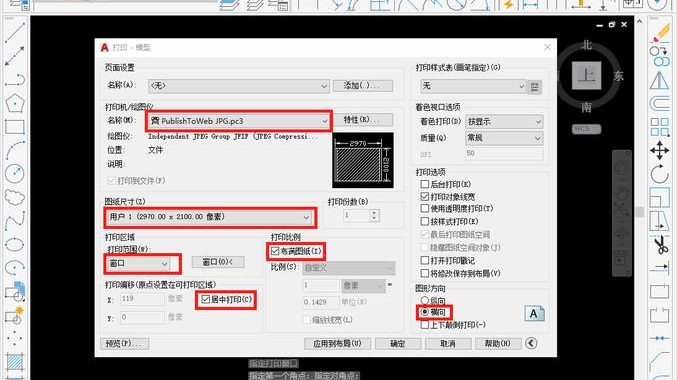This screenshot has width=677, height=380.
Task: Select the 纵向 orientation radio button
Action: pyautogui.click(x=425, y=300)
